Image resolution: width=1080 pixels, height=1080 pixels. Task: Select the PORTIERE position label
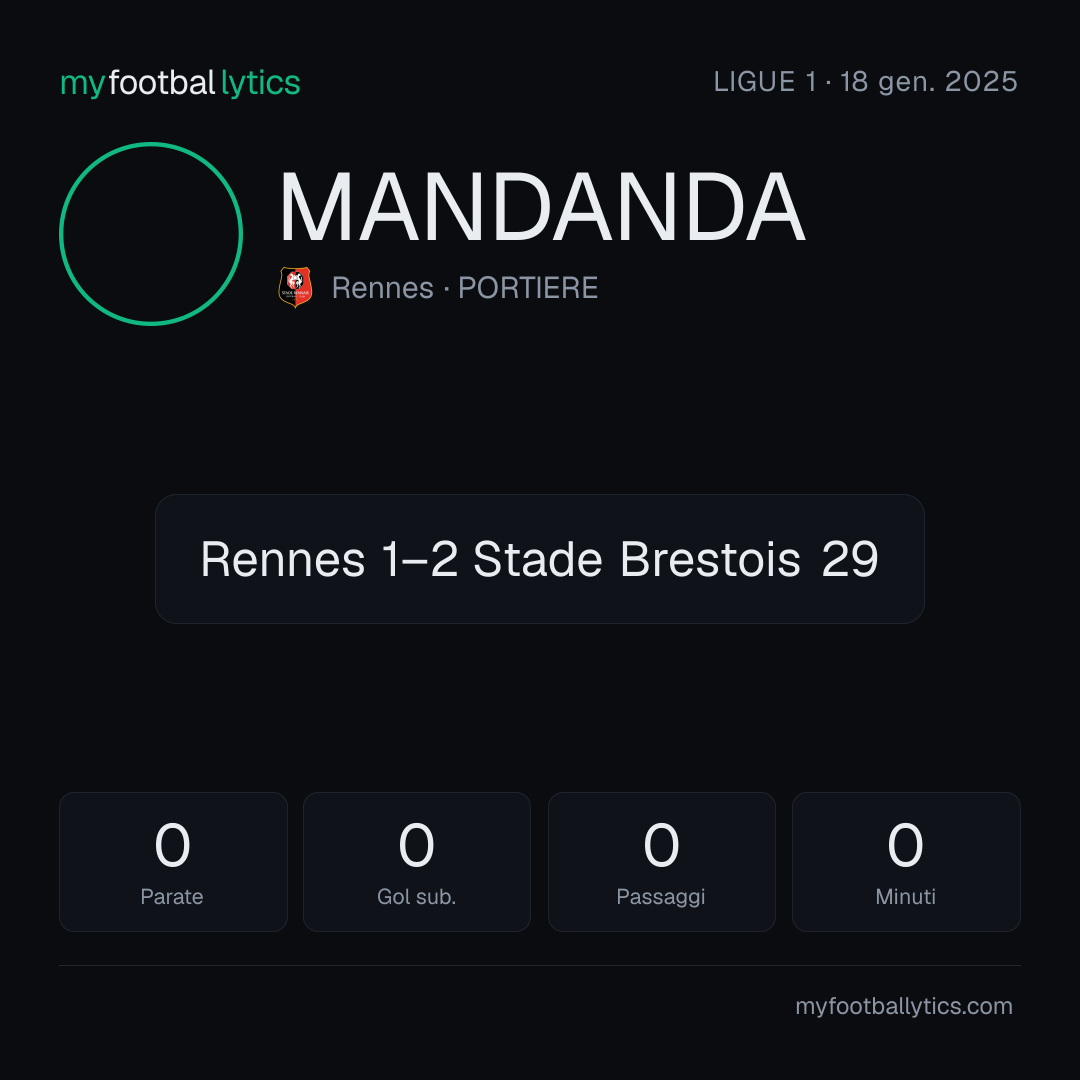(x=528, y=288)
